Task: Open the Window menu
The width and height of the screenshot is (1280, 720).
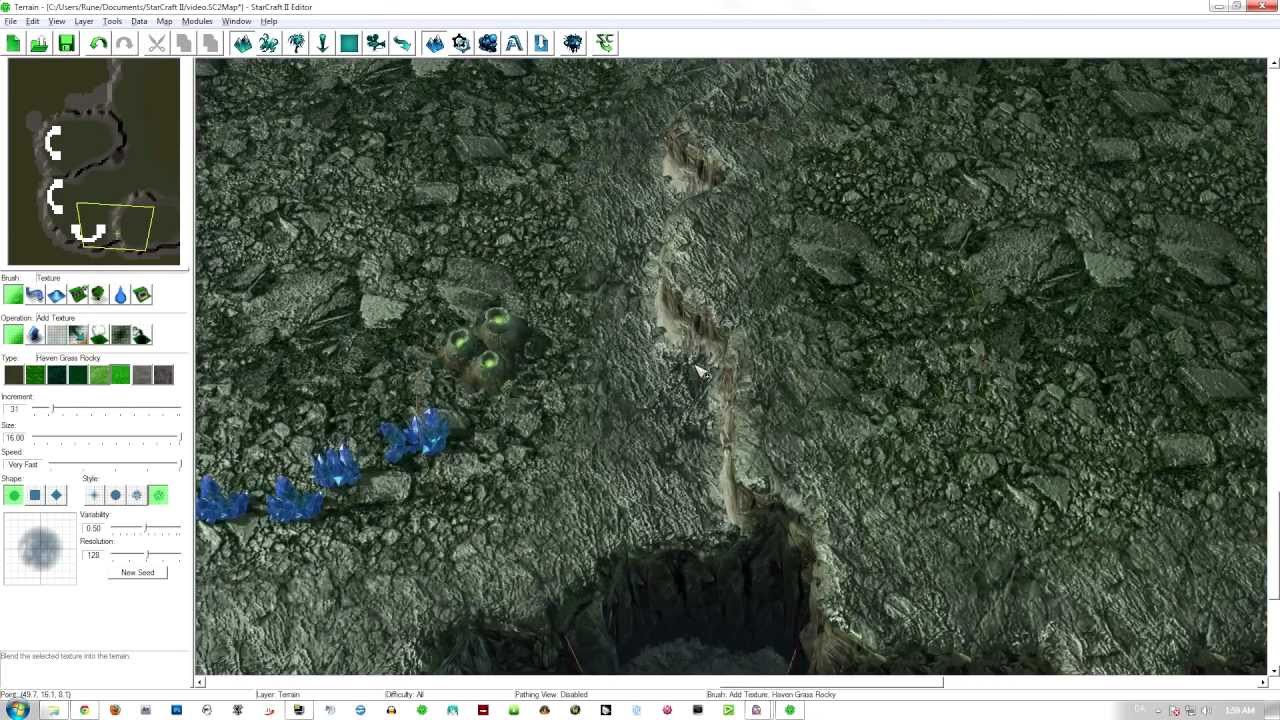Action: [x=236, y=21]
